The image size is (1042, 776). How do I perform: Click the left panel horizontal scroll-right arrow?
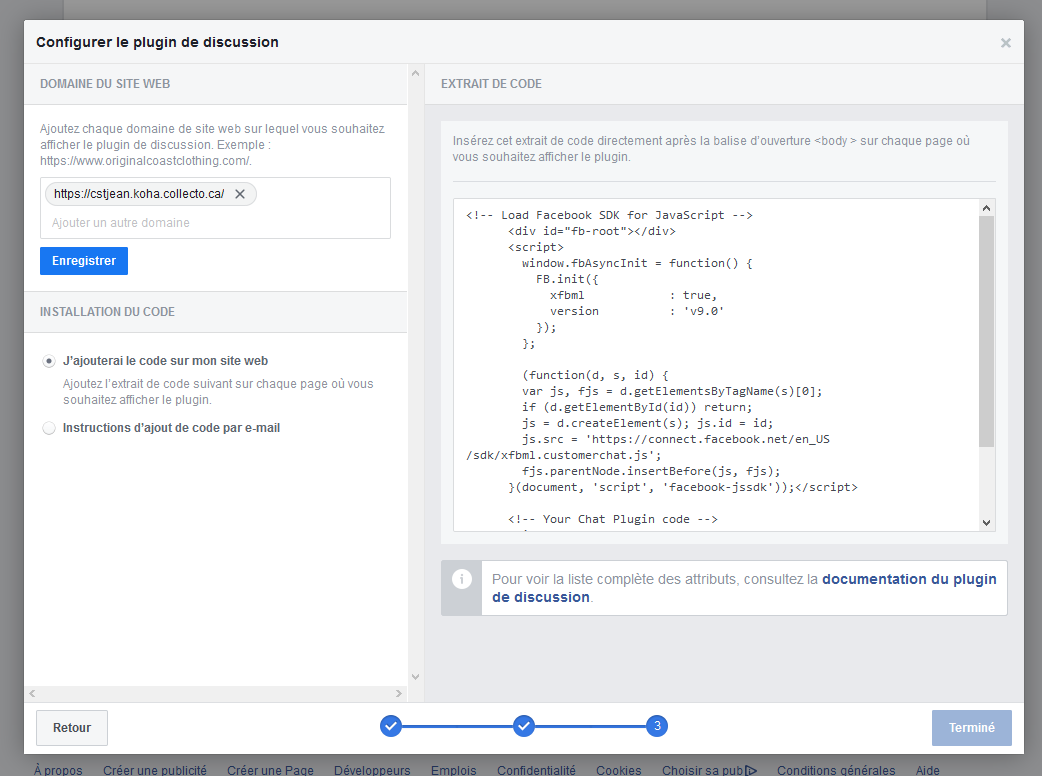point(399,693)
